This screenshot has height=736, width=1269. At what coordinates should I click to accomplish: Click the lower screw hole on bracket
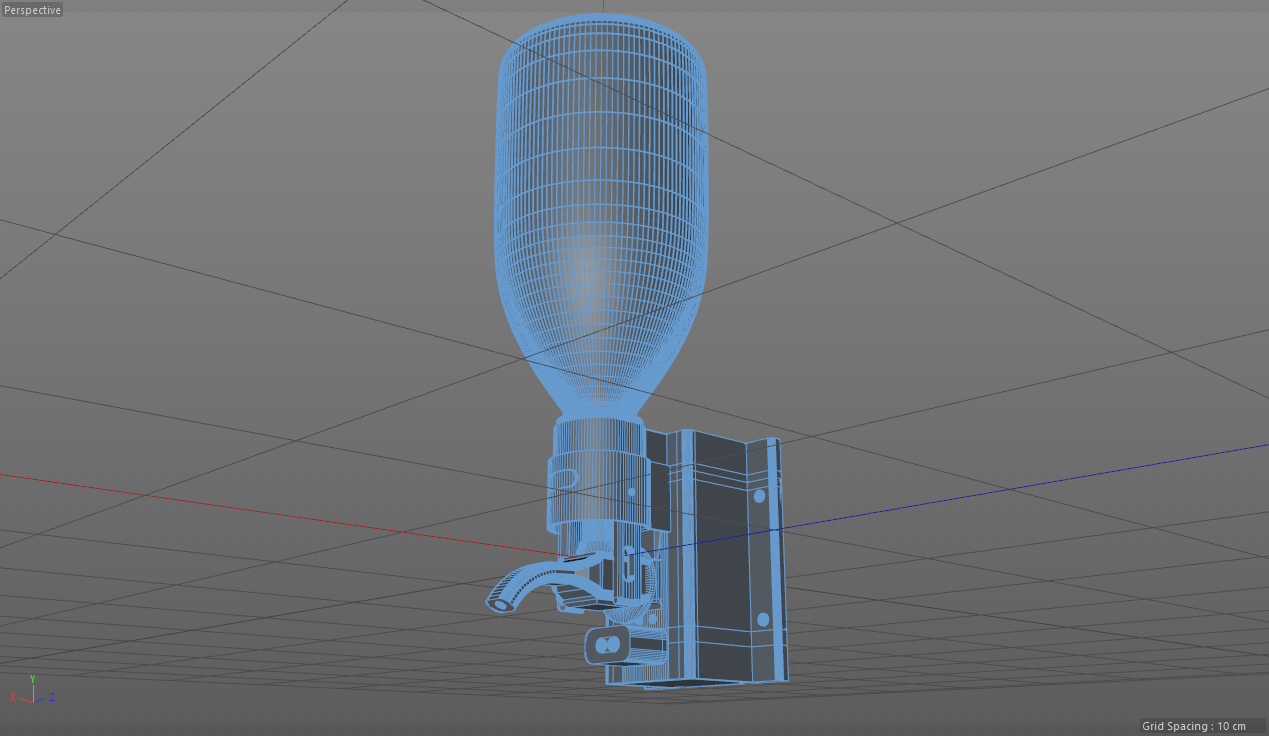(x=763, y=620)
